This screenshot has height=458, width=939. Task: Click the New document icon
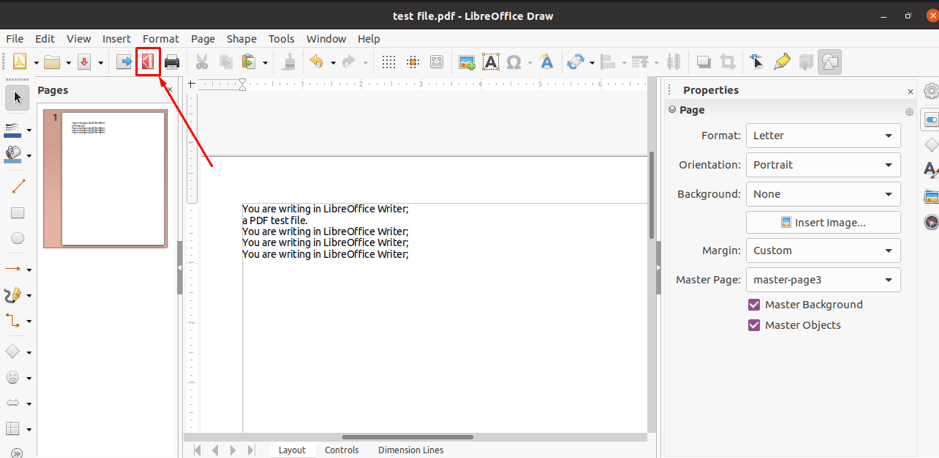coord(20,62)
